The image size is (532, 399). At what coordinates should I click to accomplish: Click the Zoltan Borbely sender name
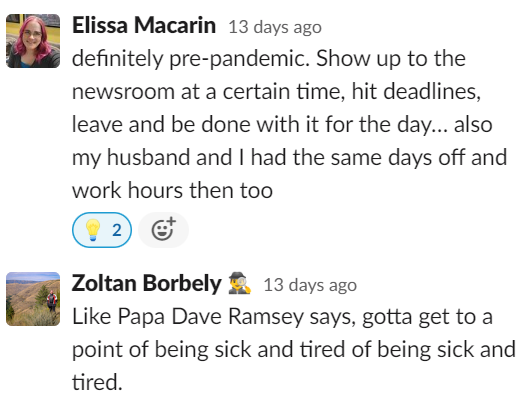tap(147, 284)
